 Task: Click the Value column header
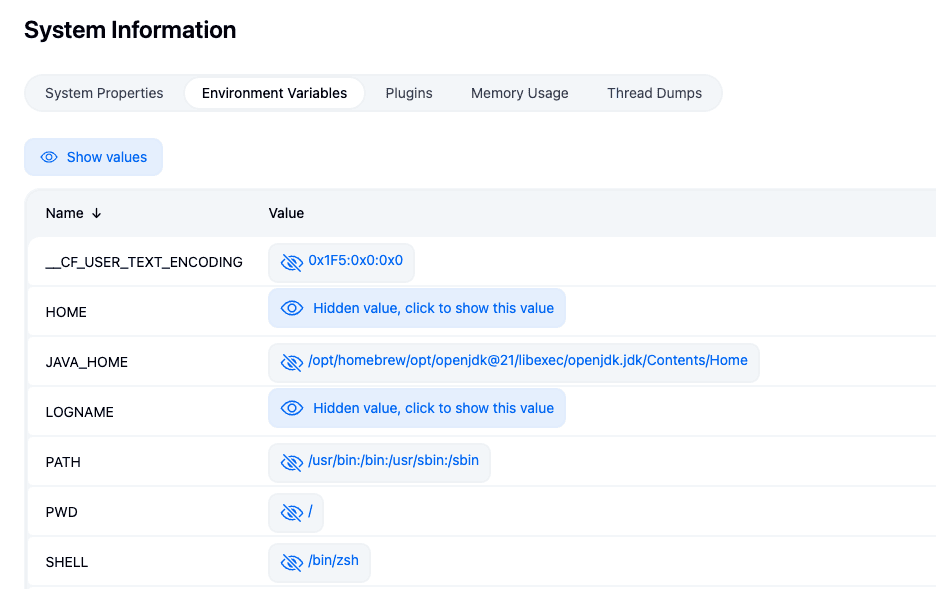tap(286, 213)
